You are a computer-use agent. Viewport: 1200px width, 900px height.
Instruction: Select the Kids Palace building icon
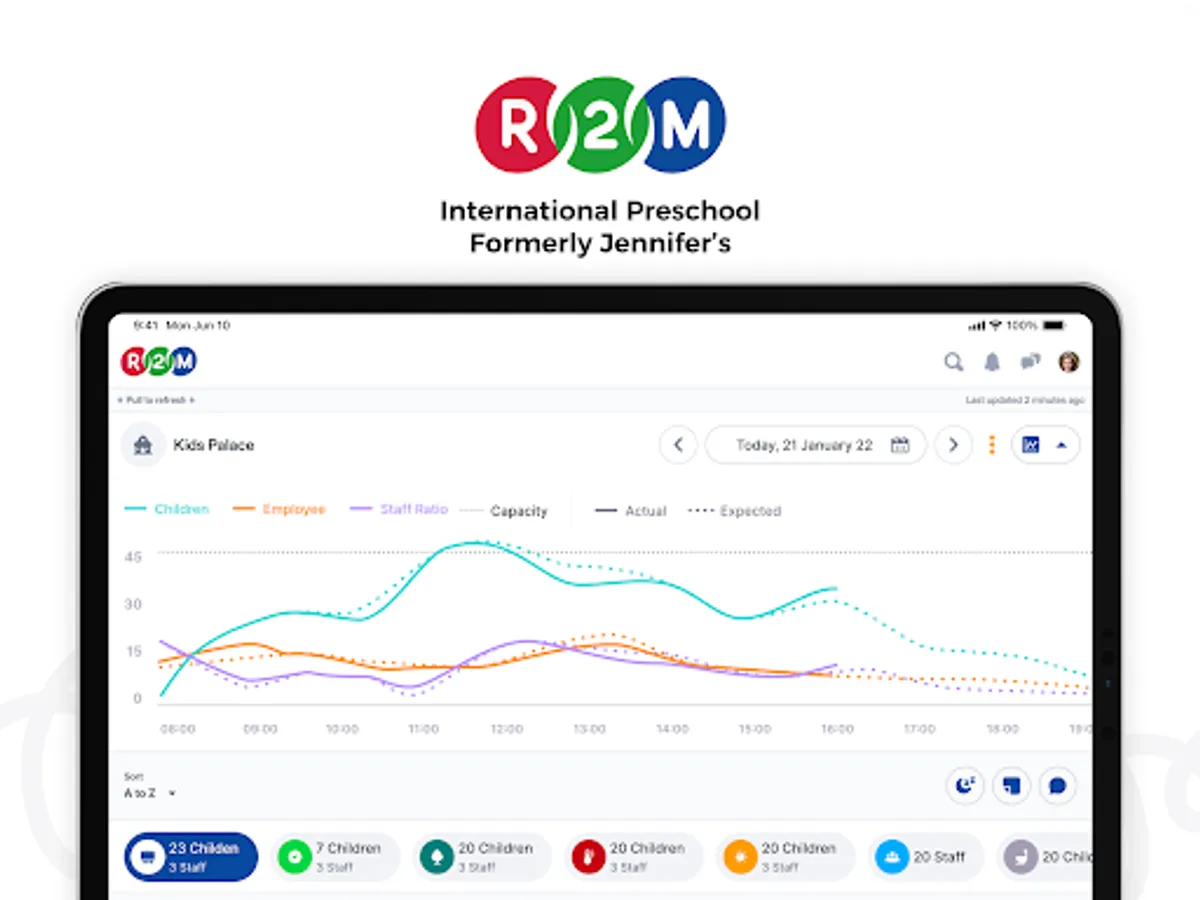143,445
